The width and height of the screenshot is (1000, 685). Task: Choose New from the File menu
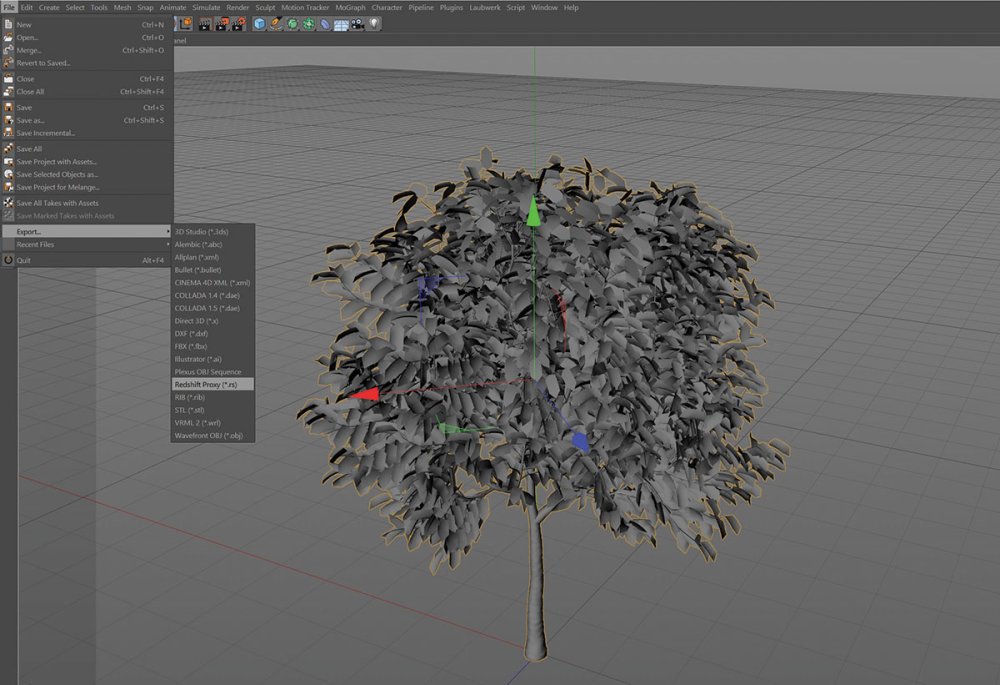[x=87, y=25]
